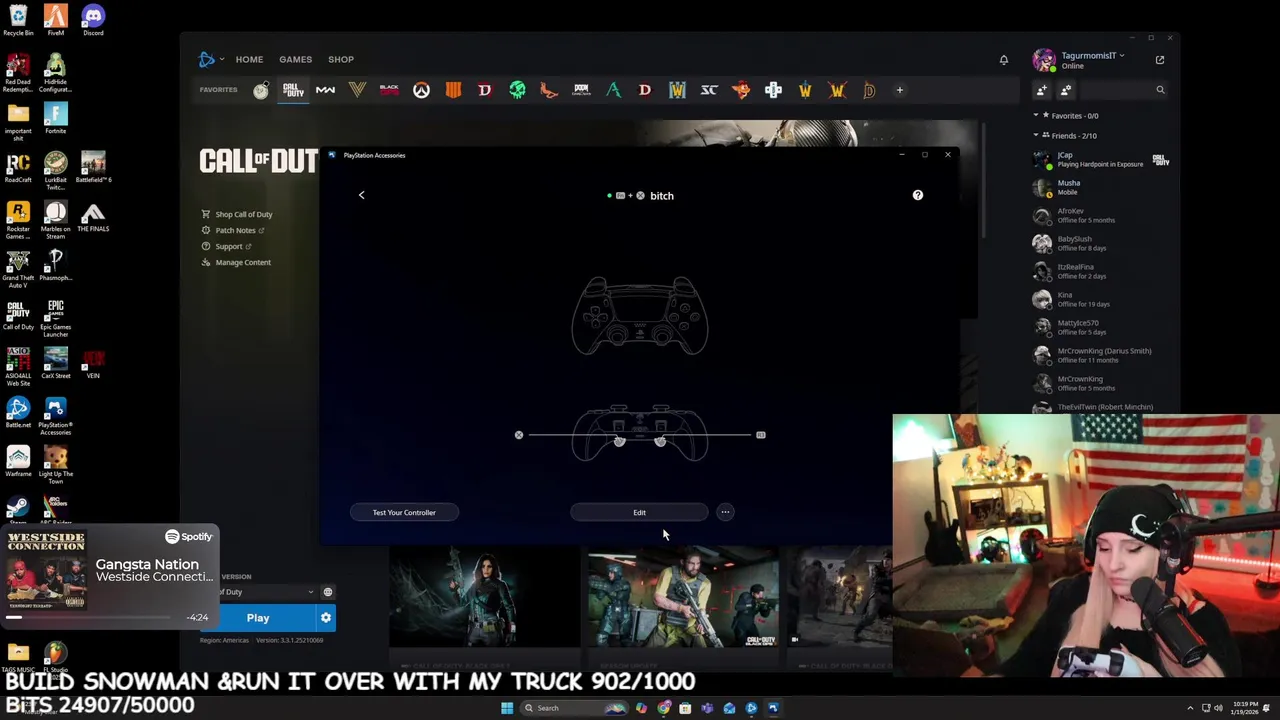Select the Call of Duty game tab
1280x720 pixels.
click(293, 90)
